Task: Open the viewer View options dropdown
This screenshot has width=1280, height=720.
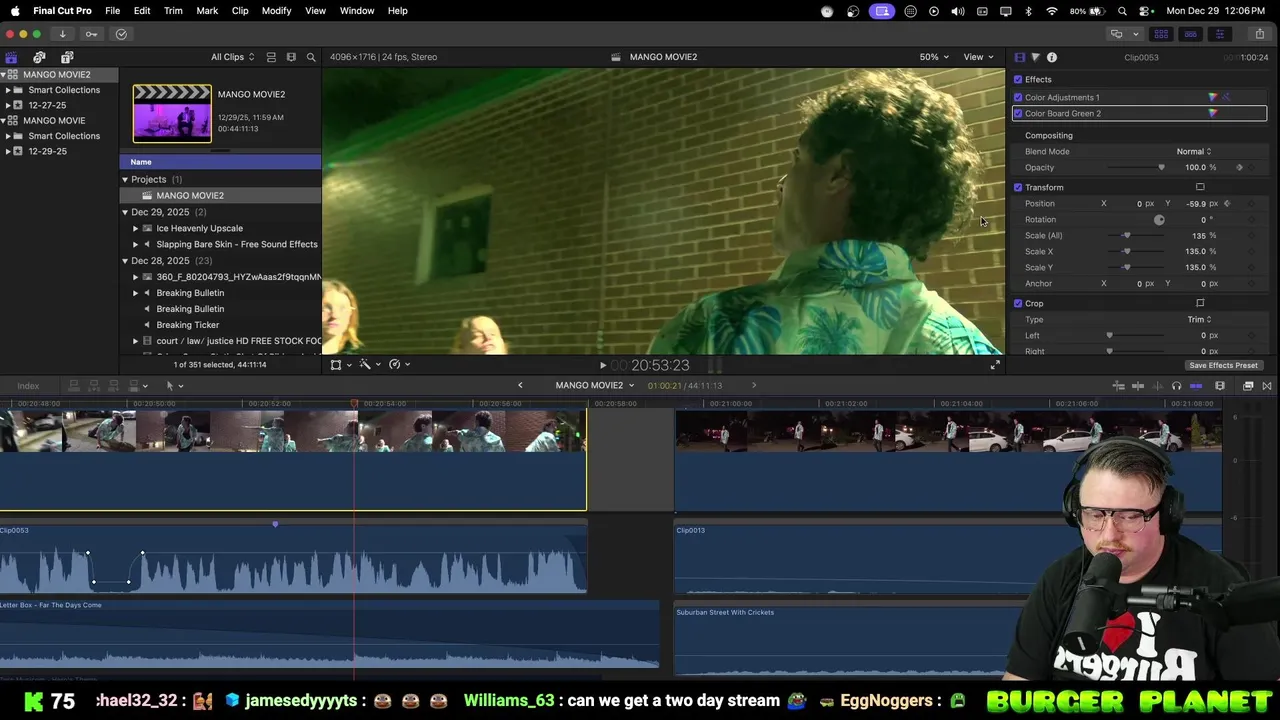Action: [x=978, y=57]
